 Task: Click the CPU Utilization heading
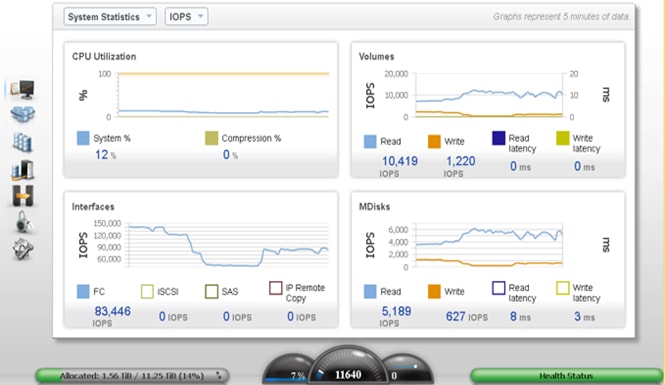(x=104, y=56)
